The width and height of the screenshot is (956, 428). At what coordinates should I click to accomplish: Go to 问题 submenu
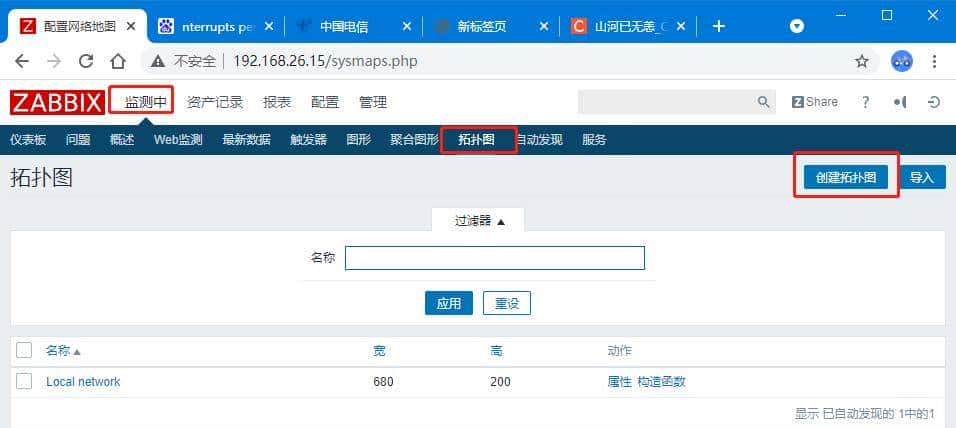[78, 140]
